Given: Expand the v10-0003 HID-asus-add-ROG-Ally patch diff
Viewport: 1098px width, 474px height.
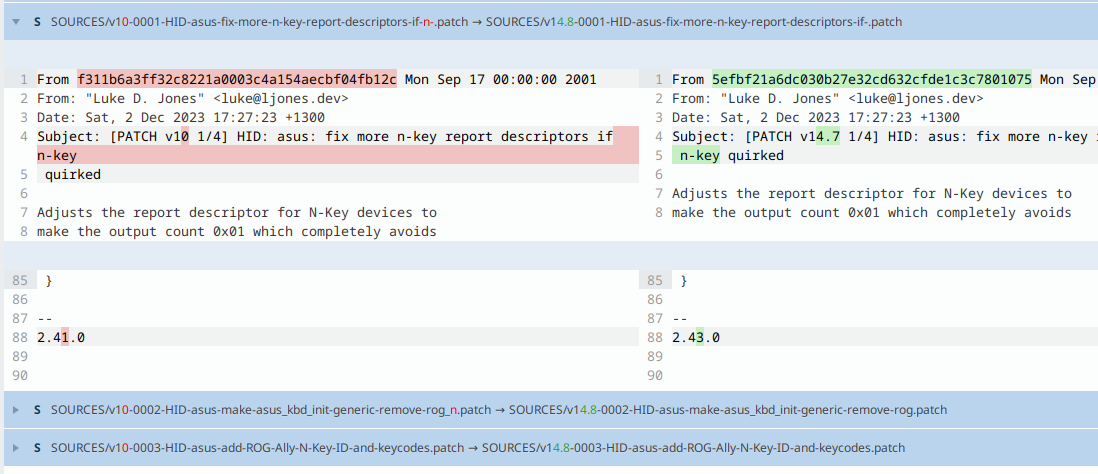Looking at the screenshot, I should [15, 447].
